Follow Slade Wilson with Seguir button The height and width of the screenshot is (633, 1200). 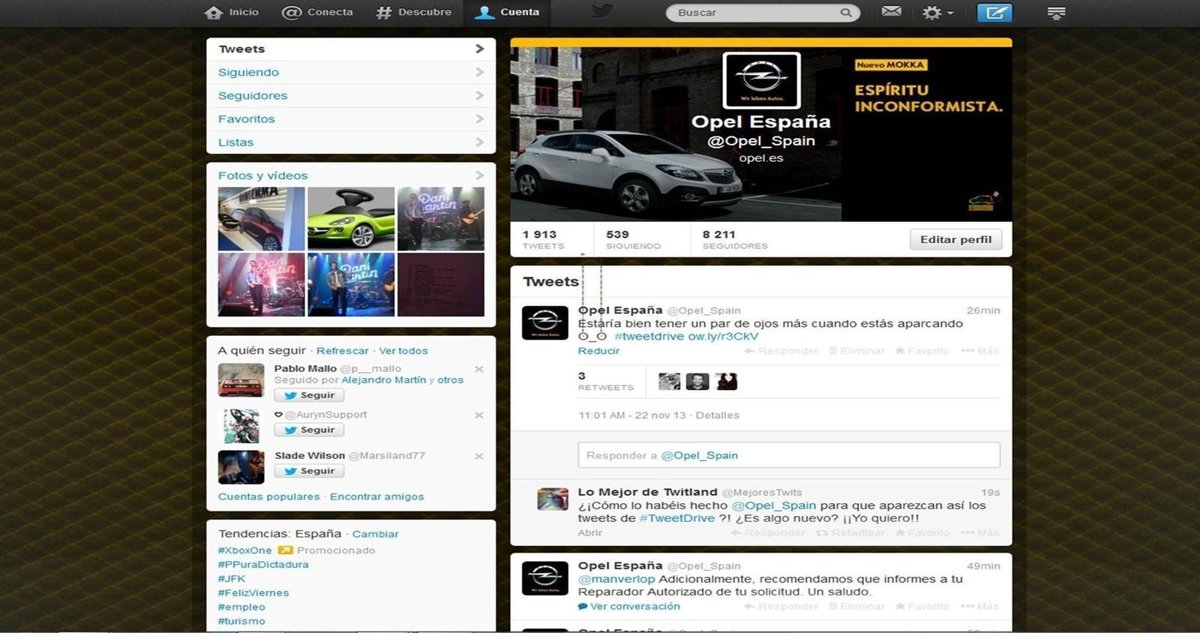(x=309, y=471)
